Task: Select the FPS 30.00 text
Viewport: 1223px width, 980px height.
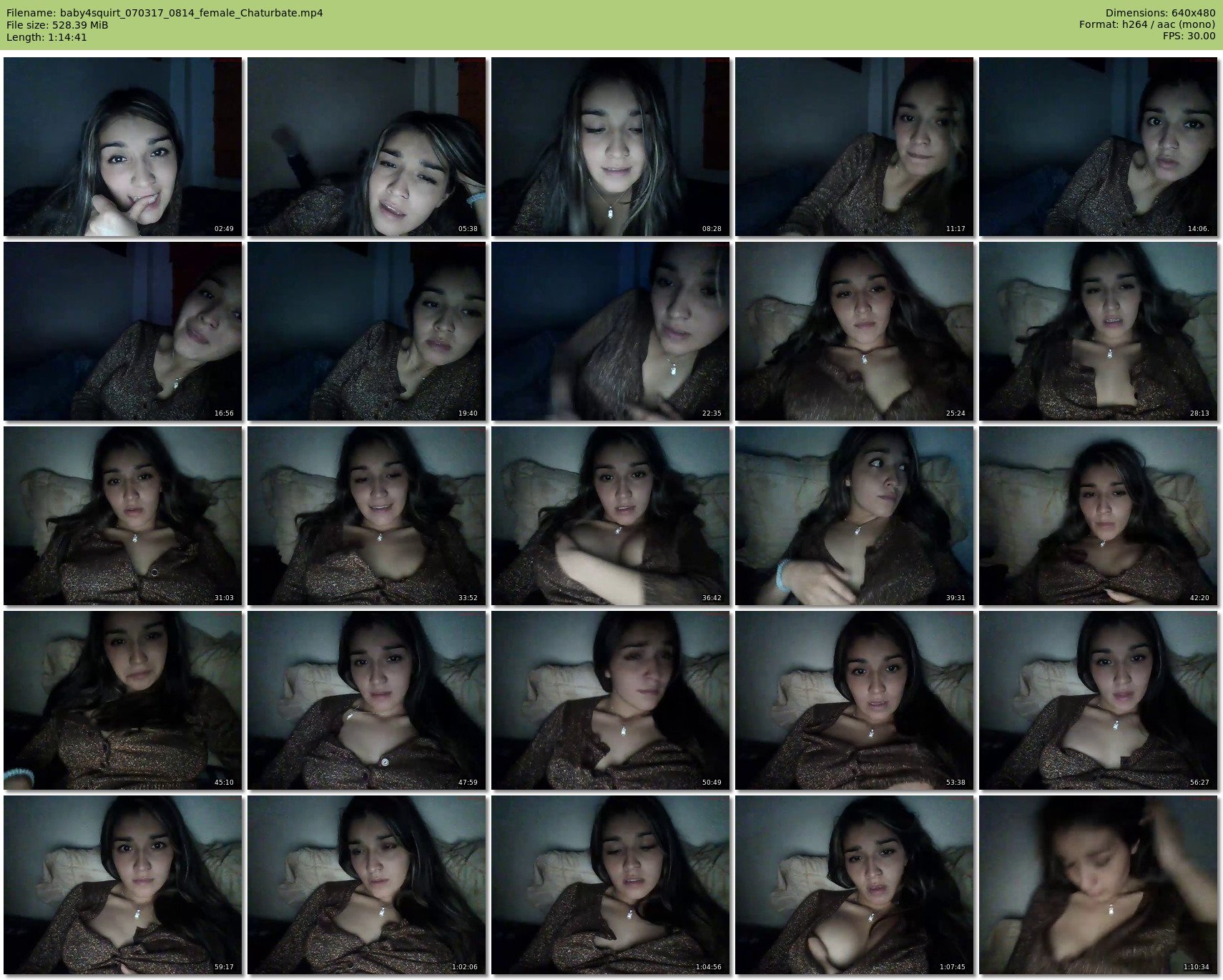Action: tap(1189, 36)
